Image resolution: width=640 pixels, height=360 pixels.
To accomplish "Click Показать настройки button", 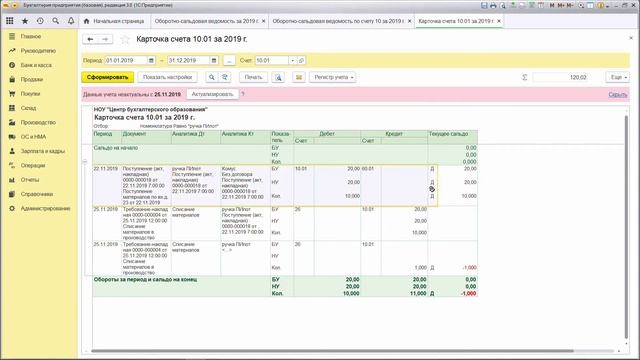I will click(x=167, y=77).
